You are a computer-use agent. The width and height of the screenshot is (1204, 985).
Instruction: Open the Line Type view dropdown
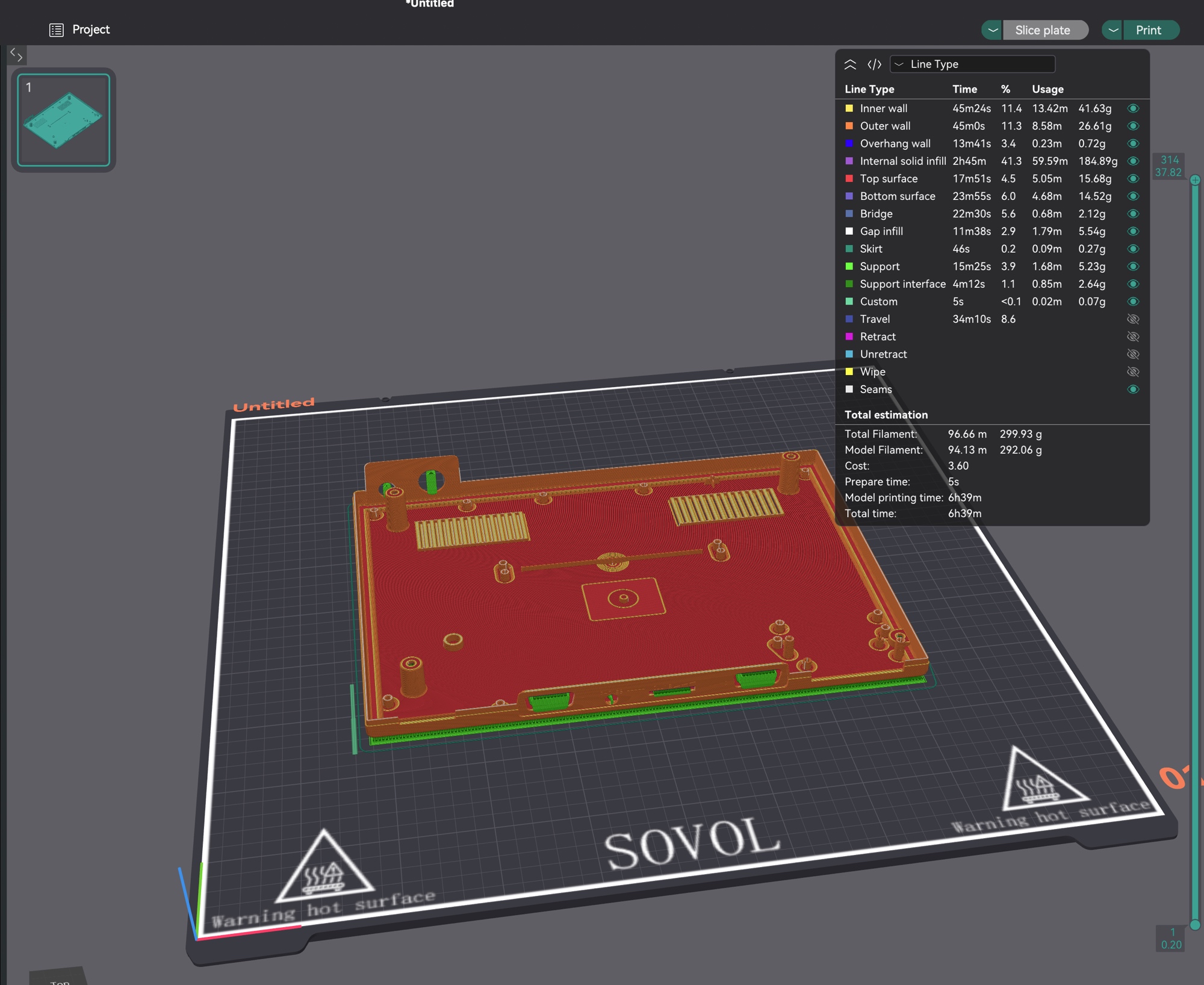[972, 64]
